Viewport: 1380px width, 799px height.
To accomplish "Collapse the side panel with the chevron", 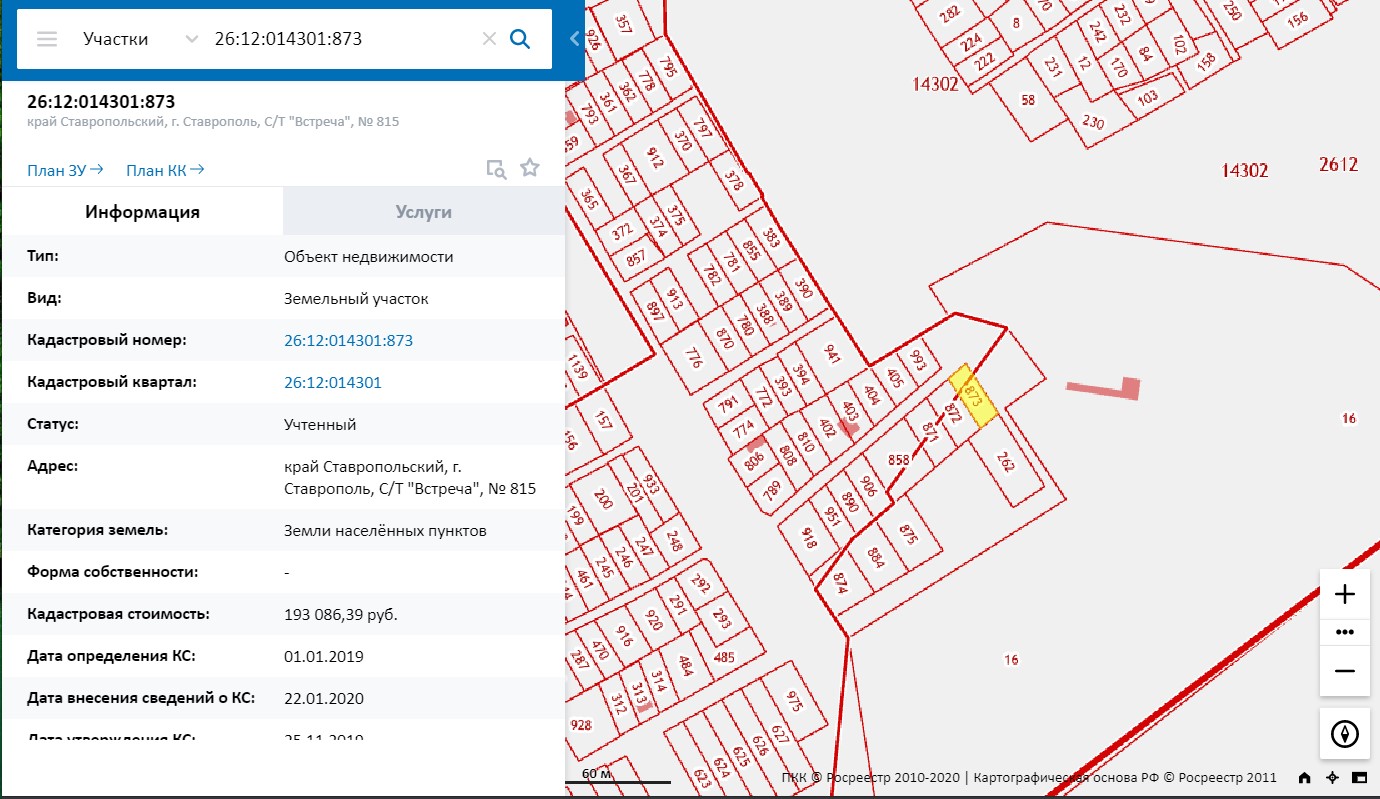I will point(574,39).
